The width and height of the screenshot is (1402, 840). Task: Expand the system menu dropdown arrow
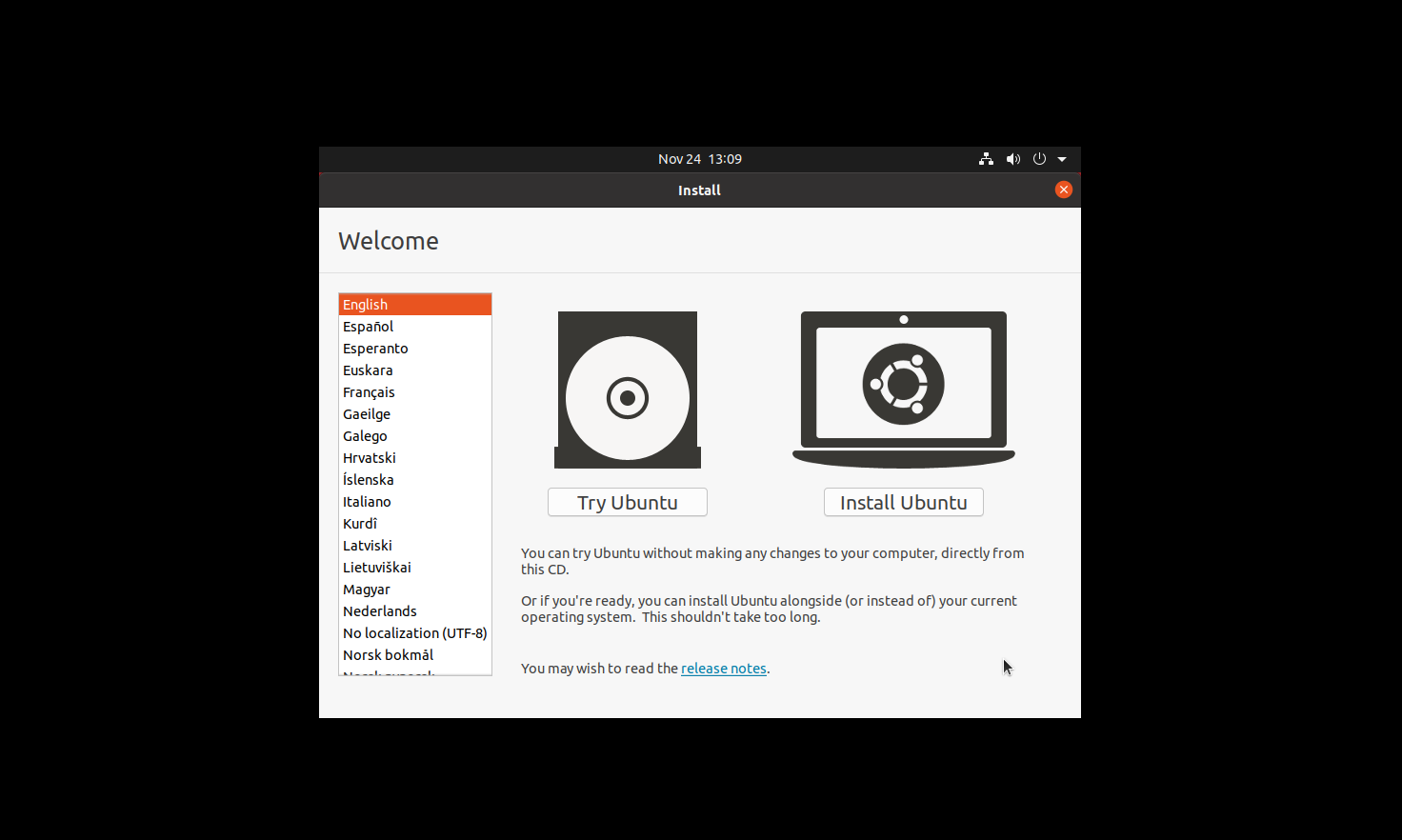[1062, 159]
